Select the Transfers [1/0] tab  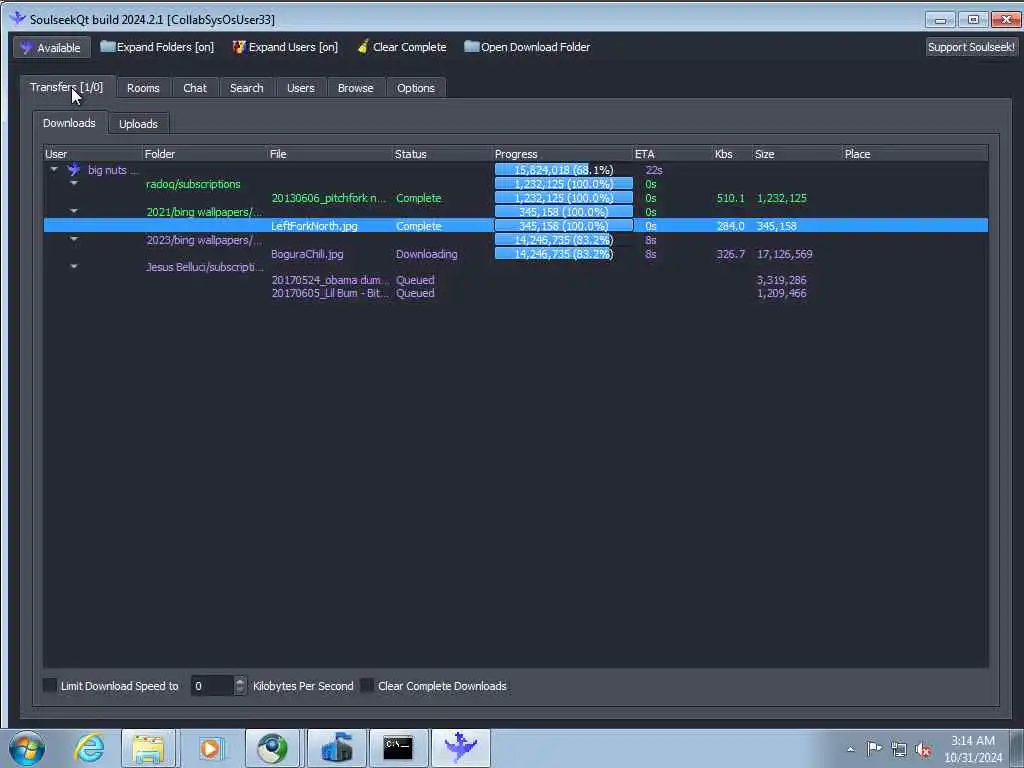tap(67, 87)
